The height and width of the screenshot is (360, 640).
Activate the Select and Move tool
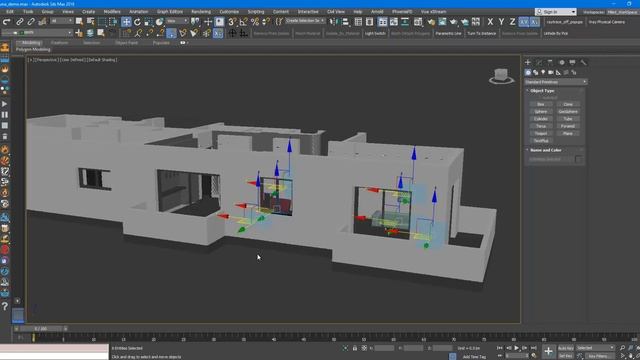point(126,22)
